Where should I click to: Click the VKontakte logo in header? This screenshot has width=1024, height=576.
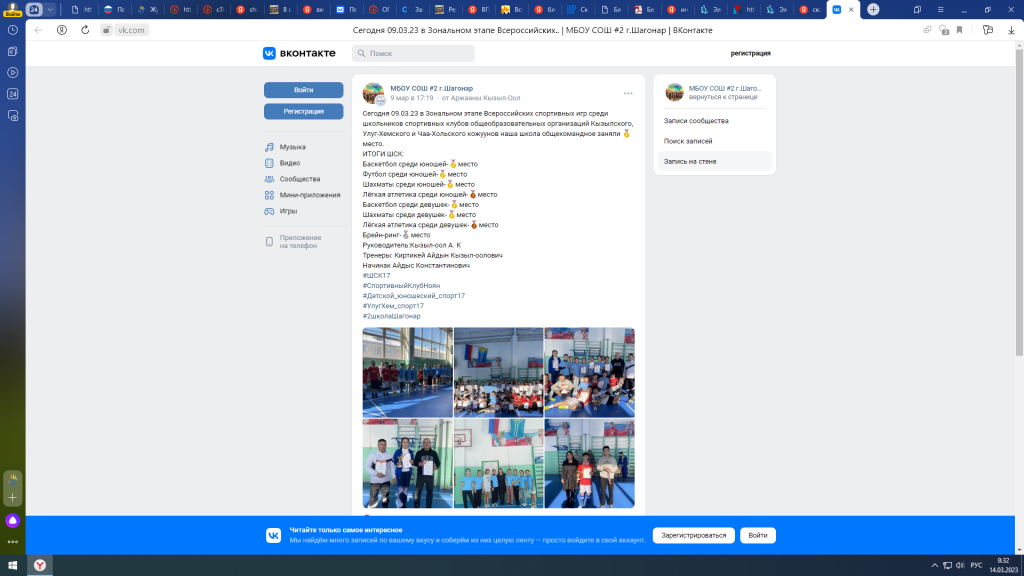point(296,53)
